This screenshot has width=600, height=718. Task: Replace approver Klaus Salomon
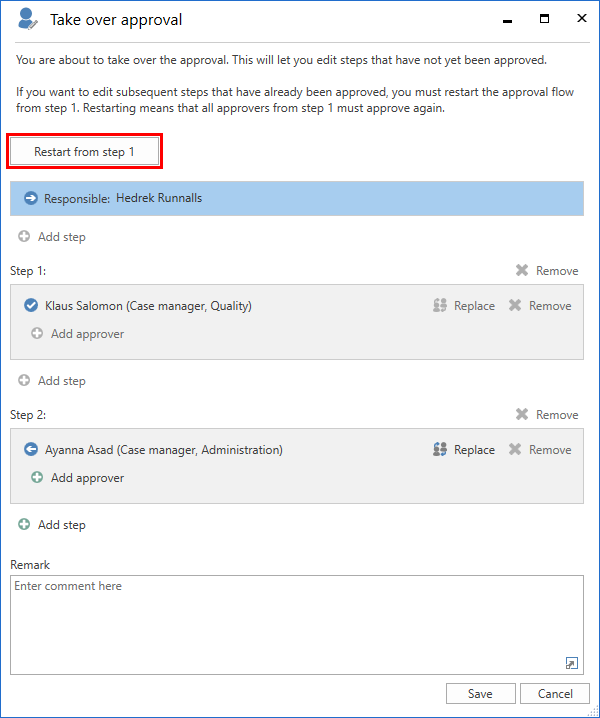[464, 306]
